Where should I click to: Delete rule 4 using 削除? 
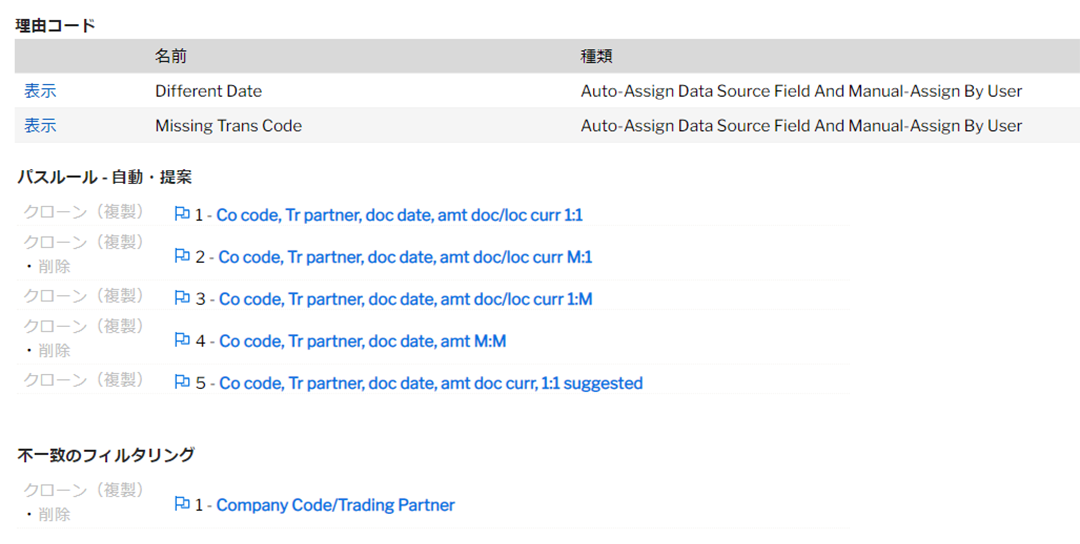pos(54,351)
